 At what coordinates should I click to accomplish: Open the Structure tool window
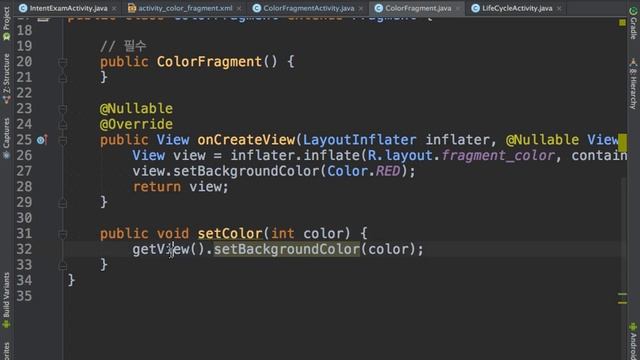pos(6,78)
